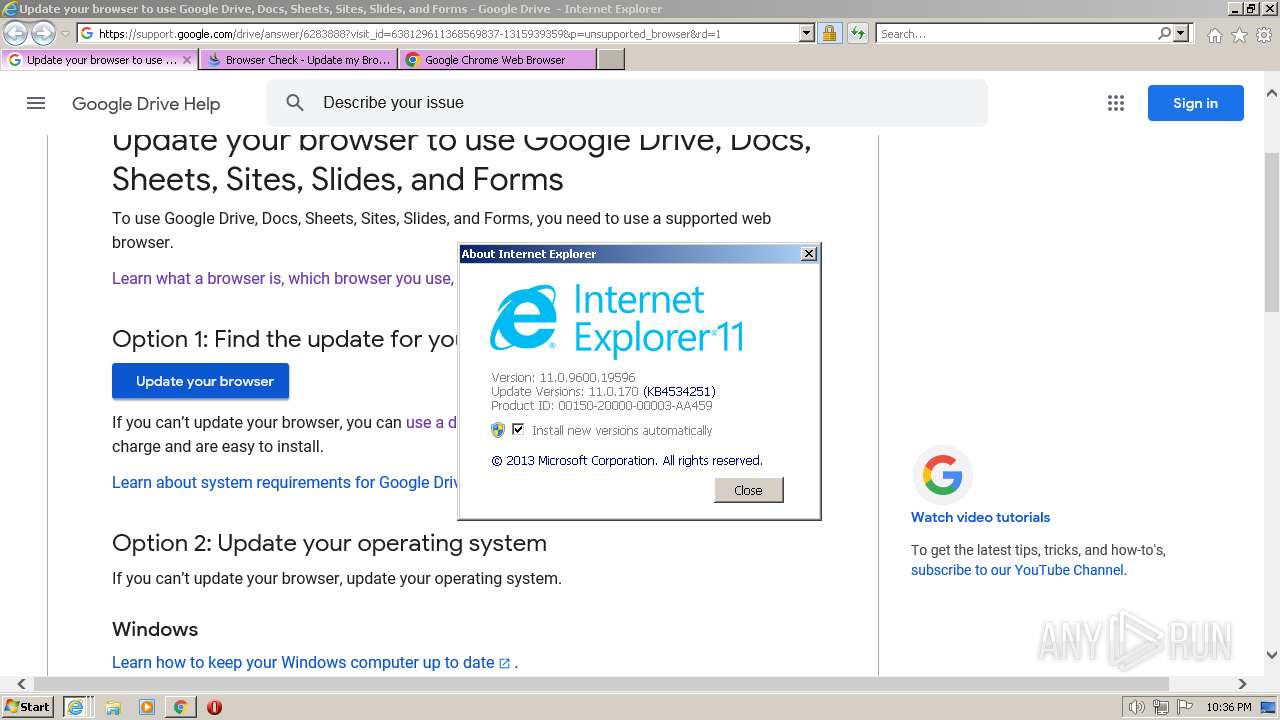Image resolution: width=1280 pixels, height=720 pixels.
Task: Click the address bar URL field
Action: 438,34
